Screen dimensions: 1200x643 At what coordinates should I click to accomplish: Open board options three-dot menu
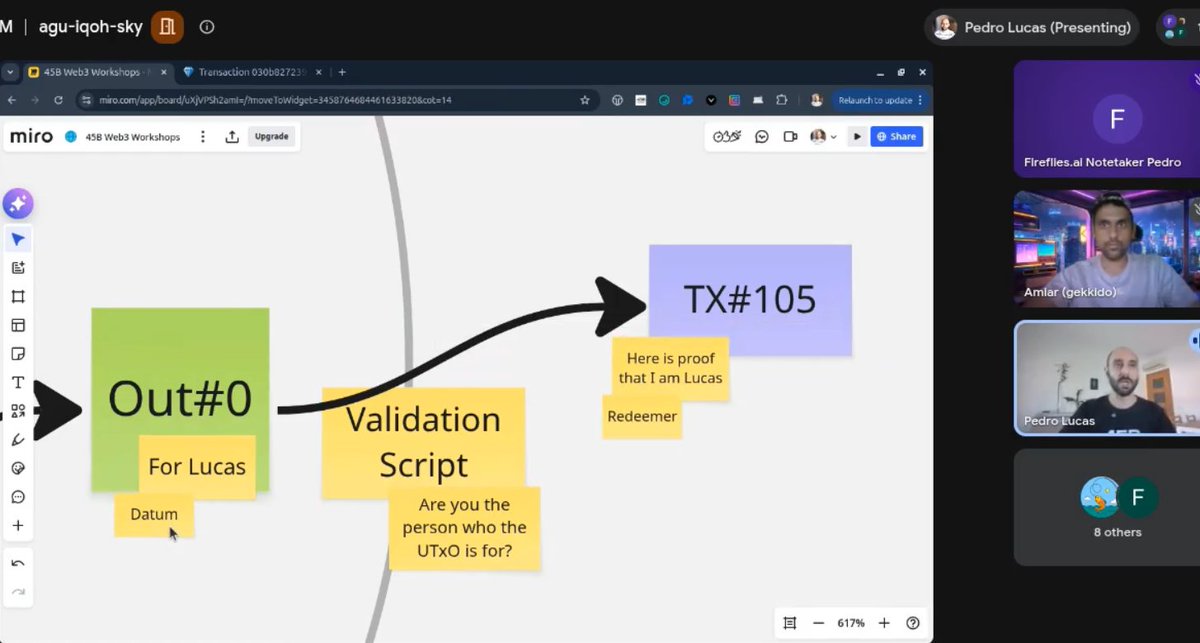(x=203, y=137)
